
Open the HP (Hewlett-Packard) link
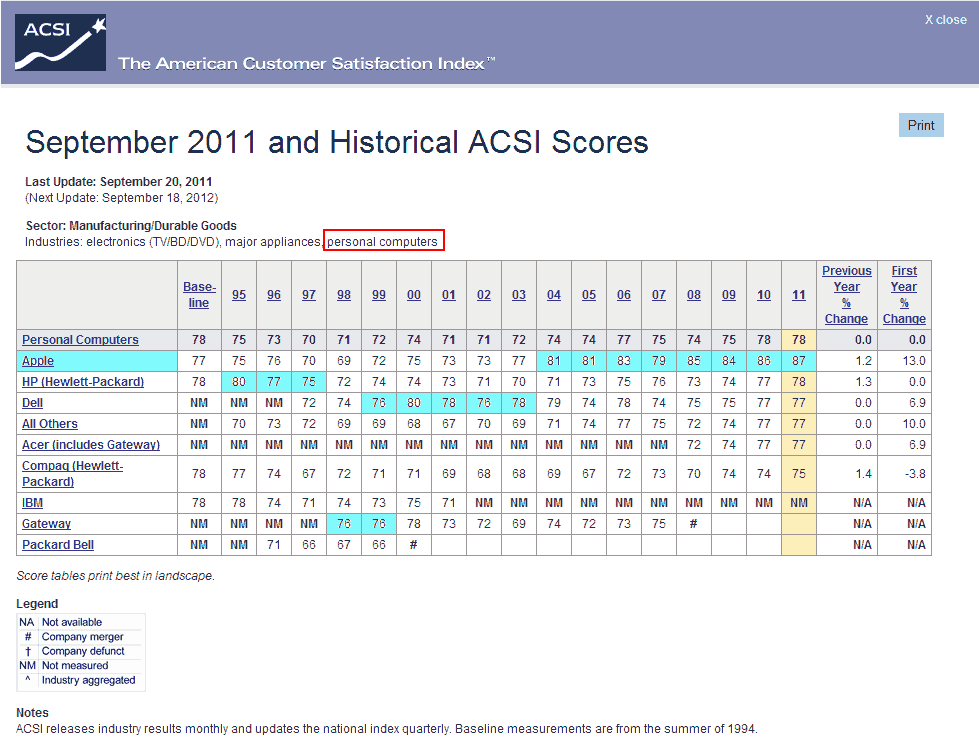click(x=82, y=382)
